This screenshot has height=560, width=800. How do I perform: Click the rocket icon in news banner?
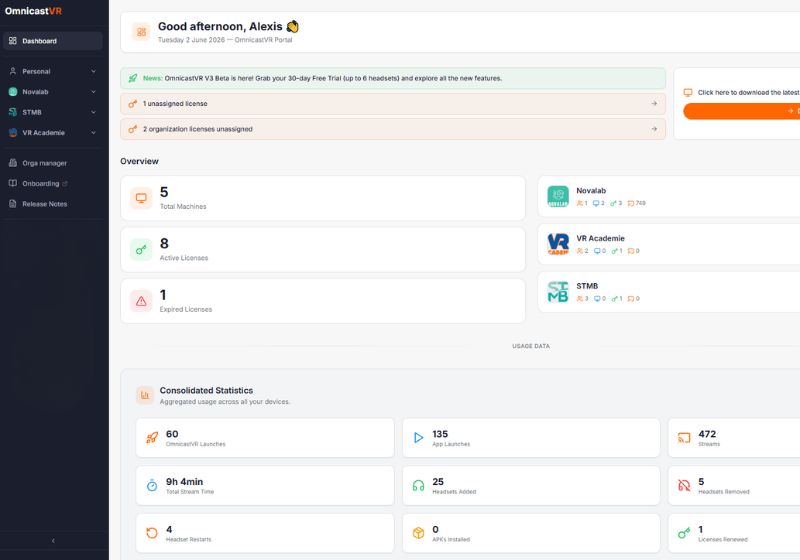coord(133,78)
